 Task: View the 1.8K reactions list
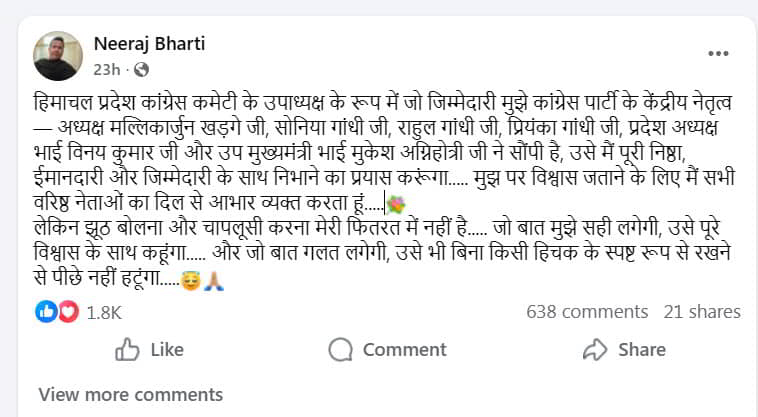click(104, 312)
